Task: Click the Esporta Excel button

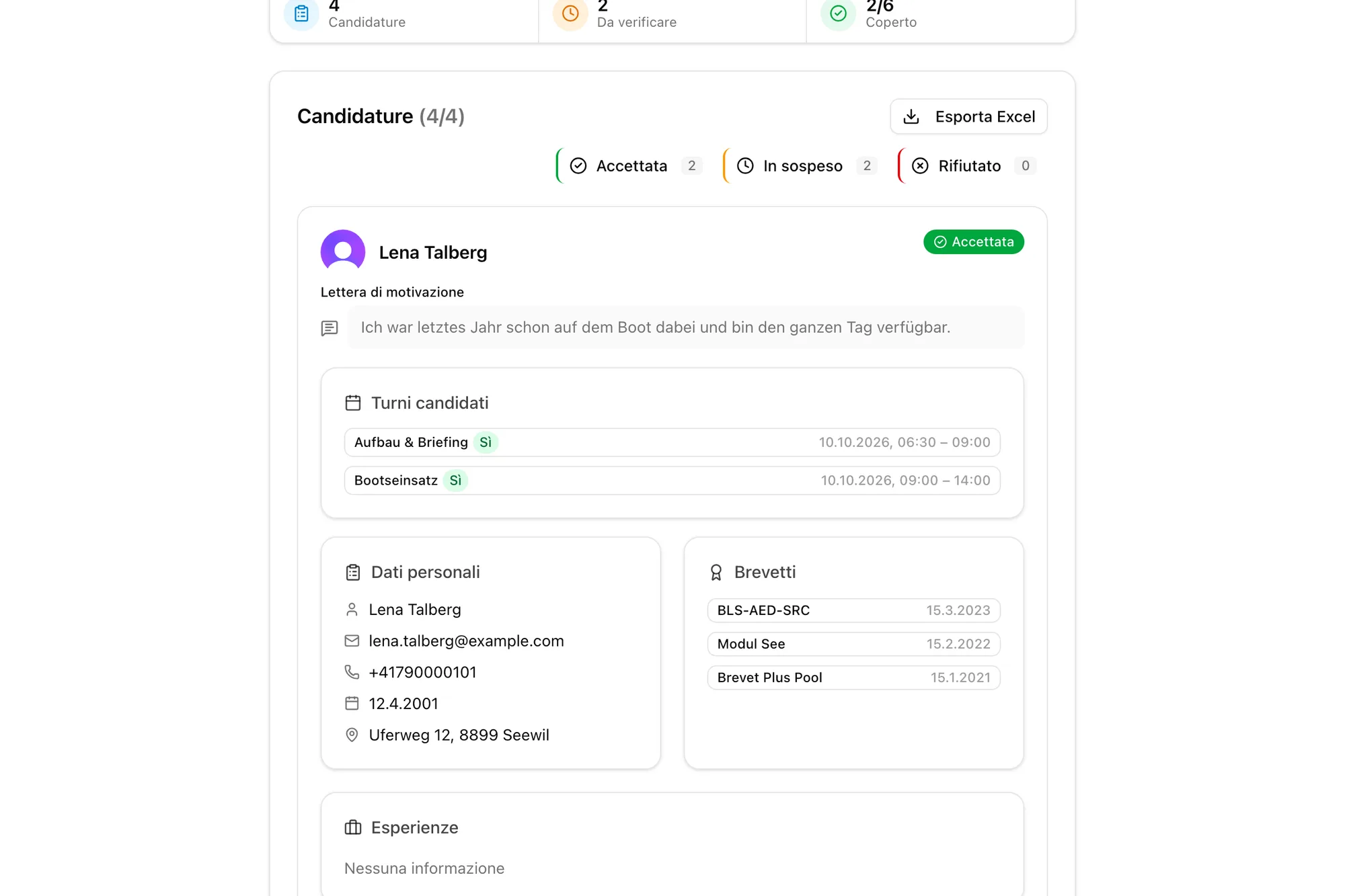Action: [x=968, y=116]
